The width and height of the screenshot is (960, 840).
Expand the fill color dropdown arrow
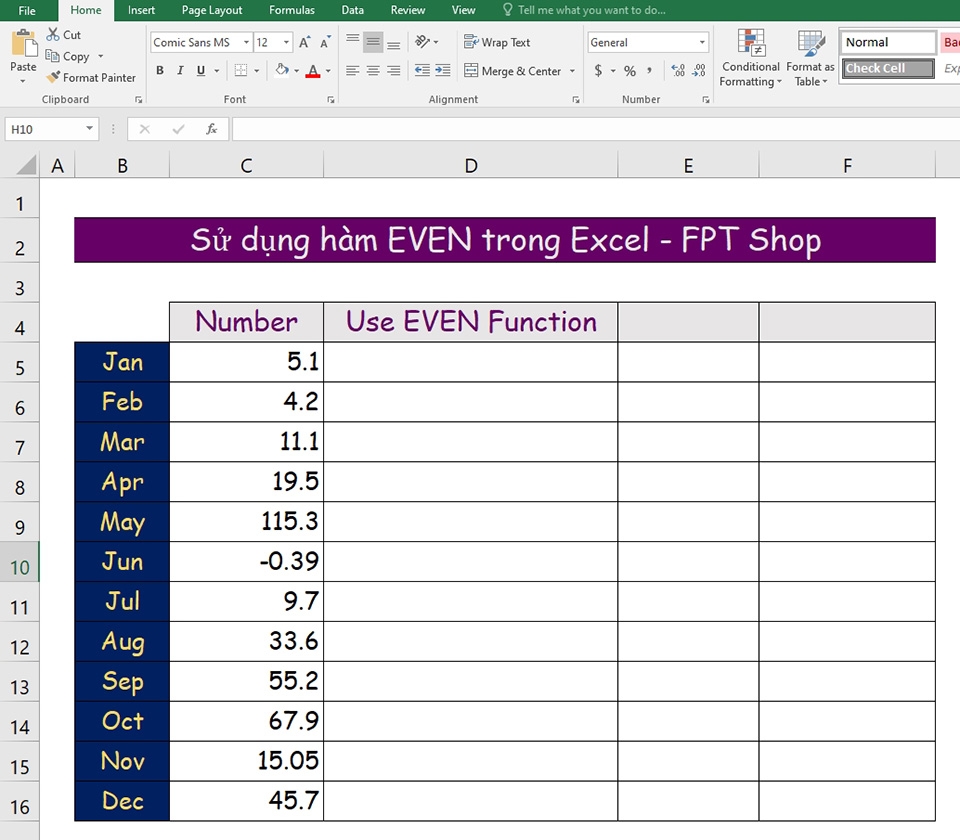point(296,71)
